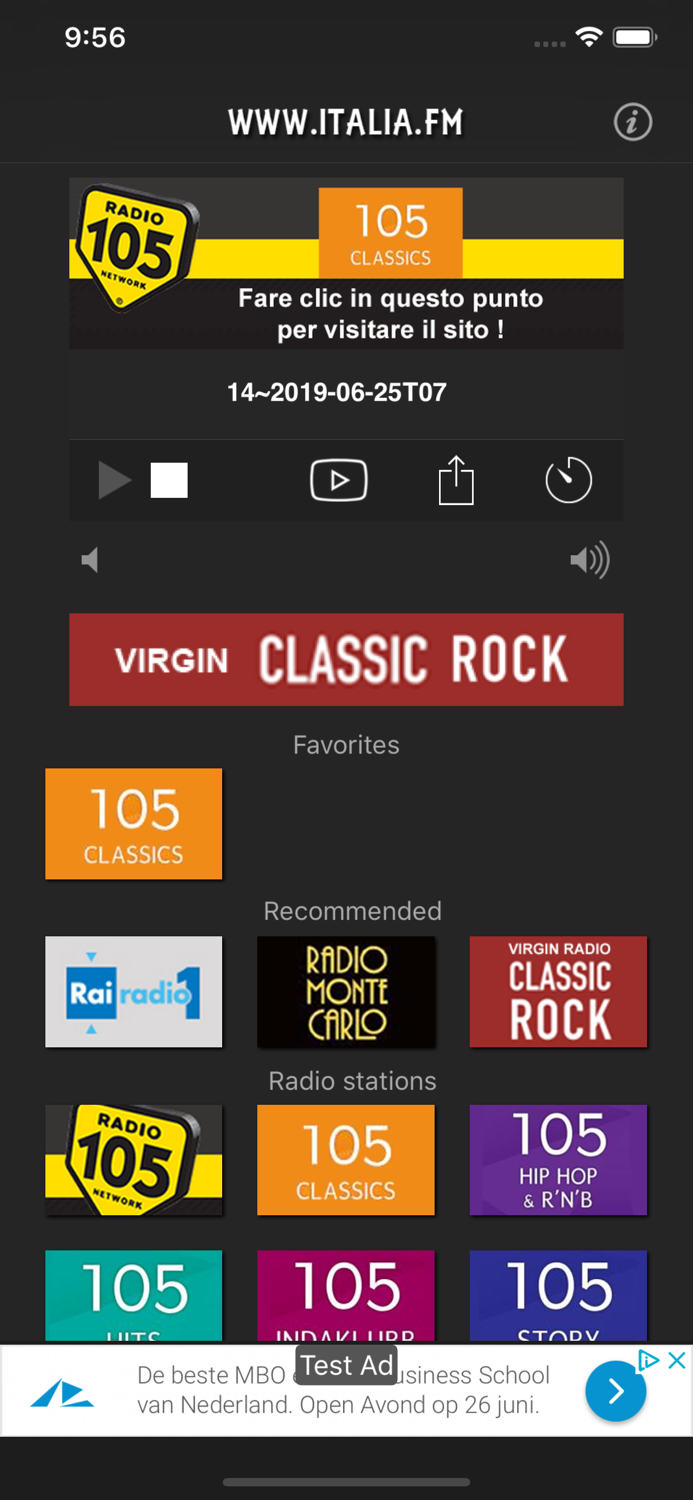693x1500 pixels.
Task: Stop the current radio stream
Action: 168,480
